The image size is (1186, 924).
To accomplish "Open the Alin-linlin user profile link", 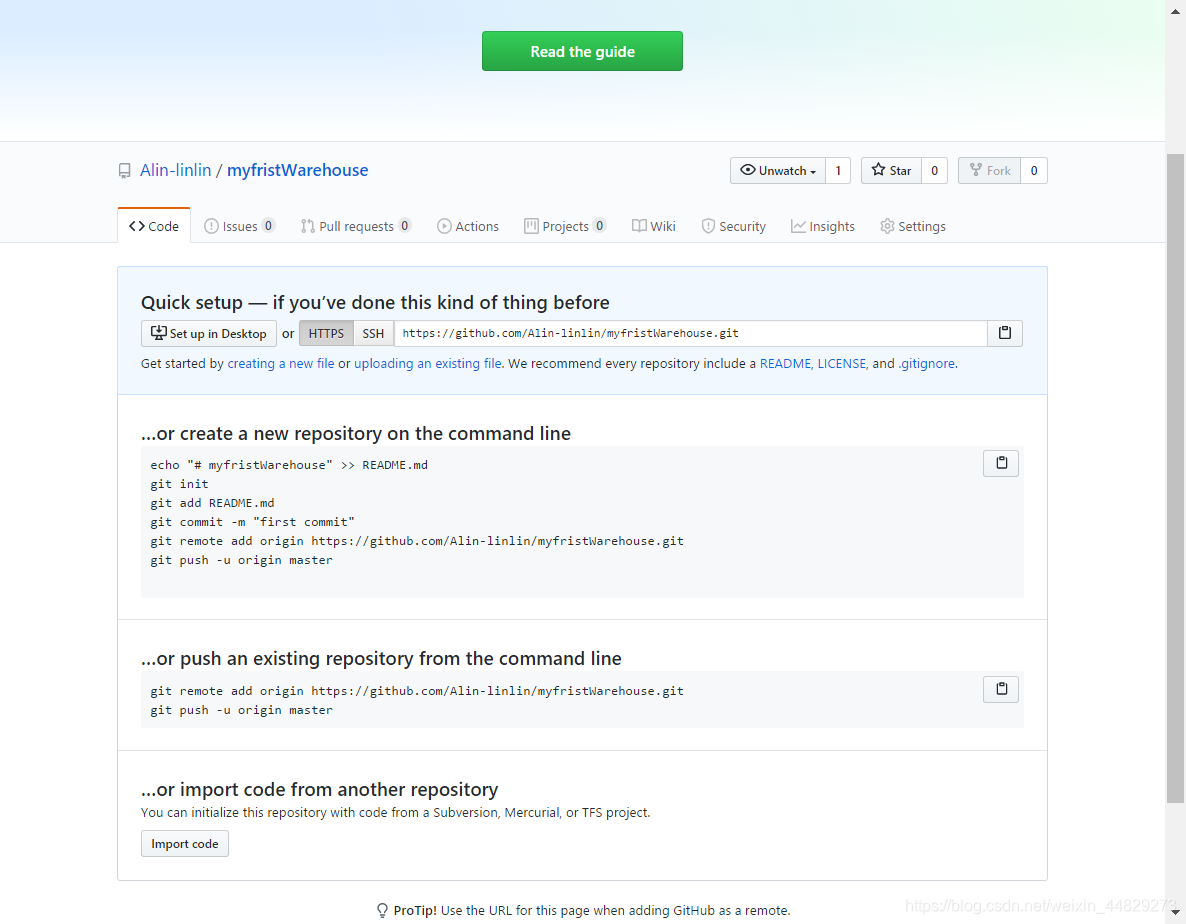I will tap(175, 170).
